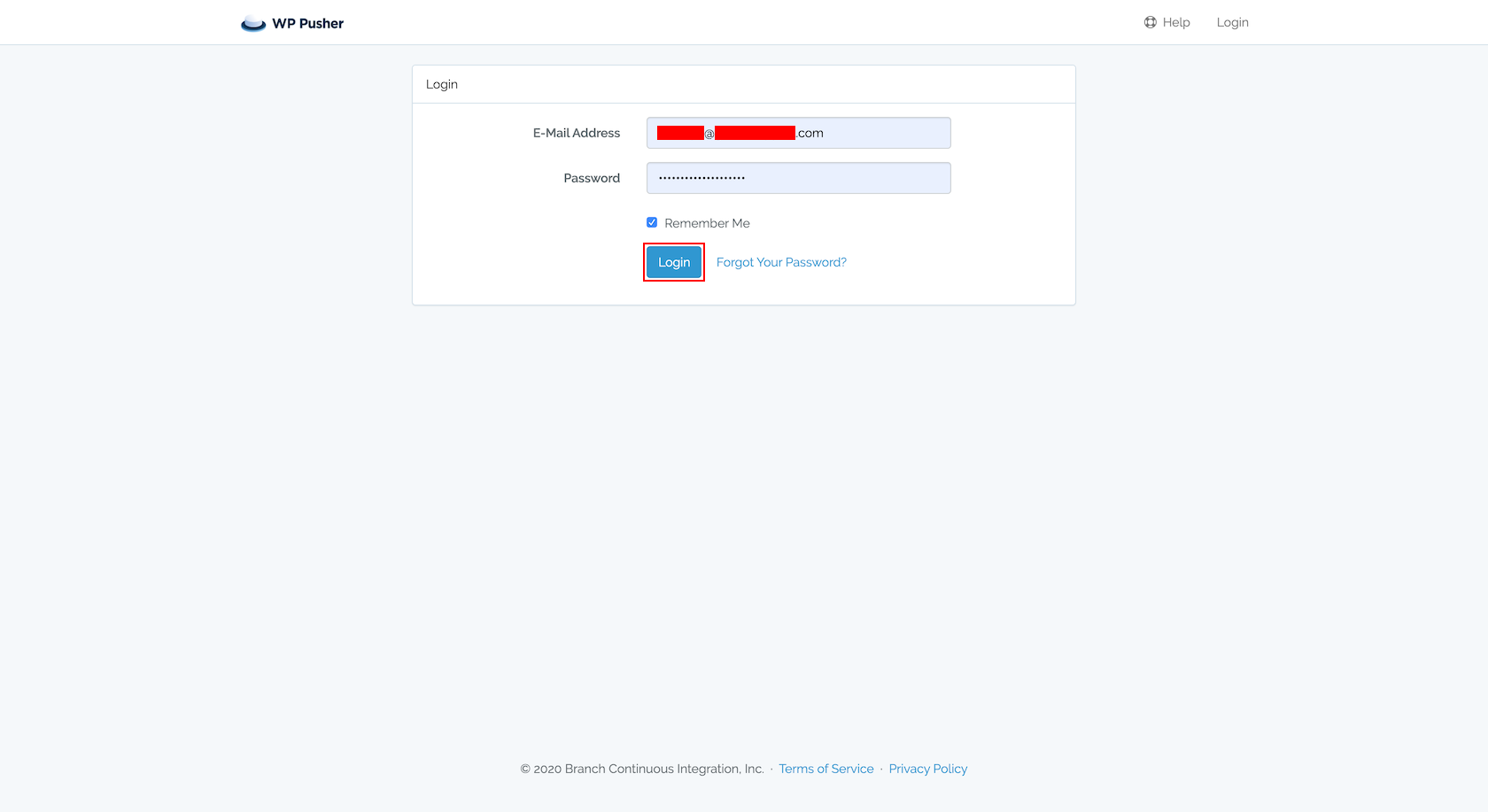Image resolution: width=1488 pixels, height=812 pixels.
Task: Focus the Password input field
Action: click(797, 177)
